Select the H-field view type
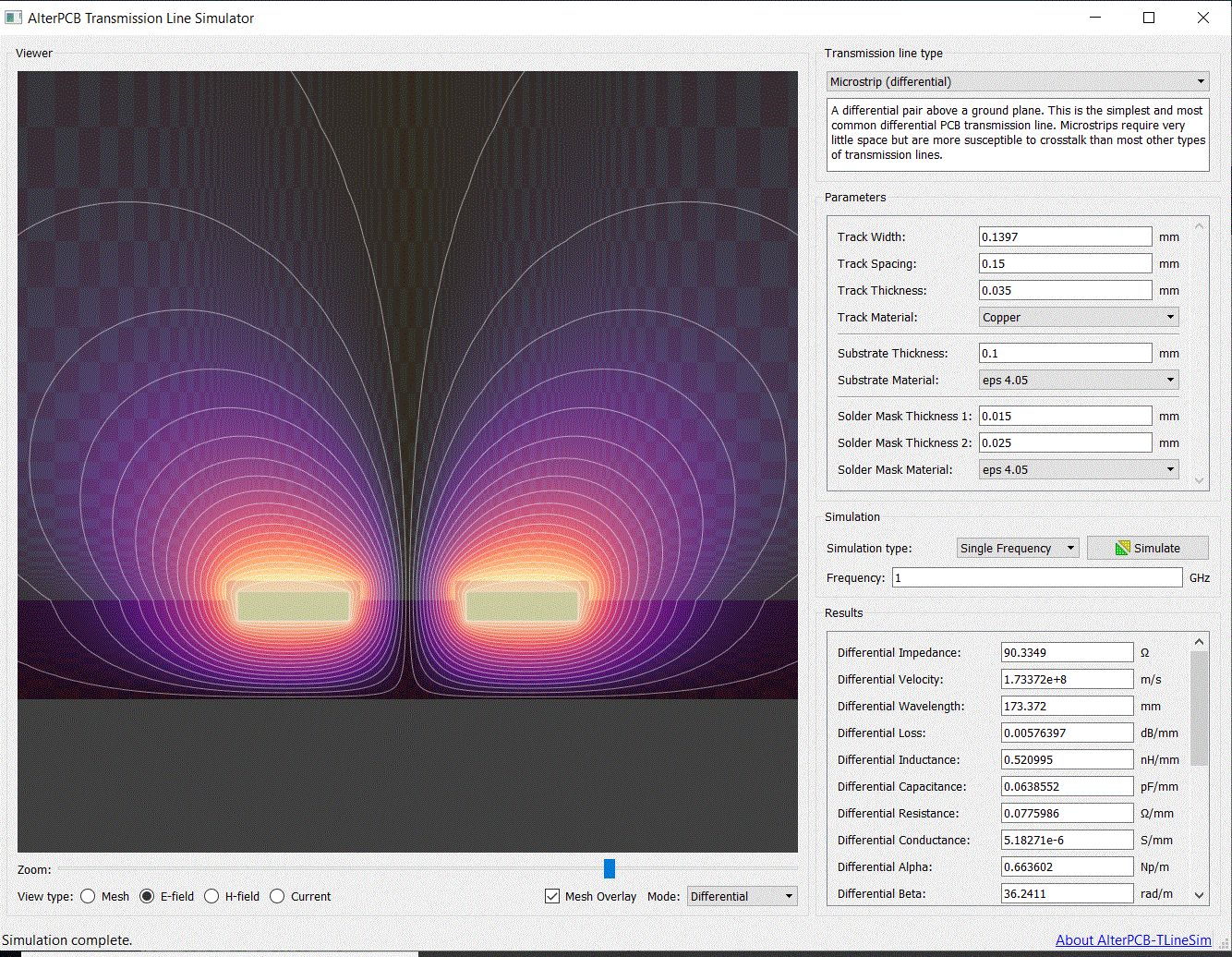The height and width of the screenshot is (957, 1232). (211, 896)
